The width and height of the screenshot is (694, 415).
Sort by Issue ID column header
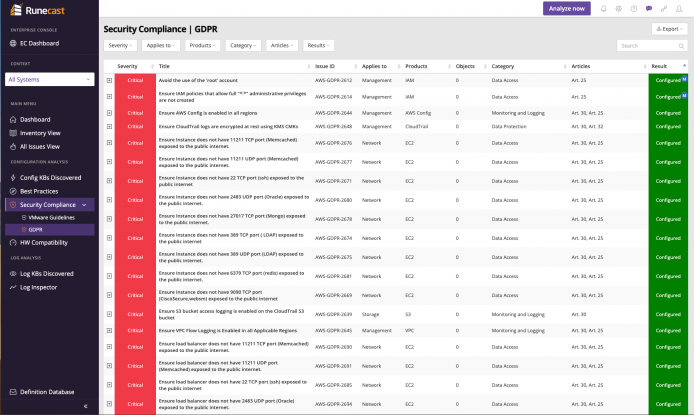325,66
